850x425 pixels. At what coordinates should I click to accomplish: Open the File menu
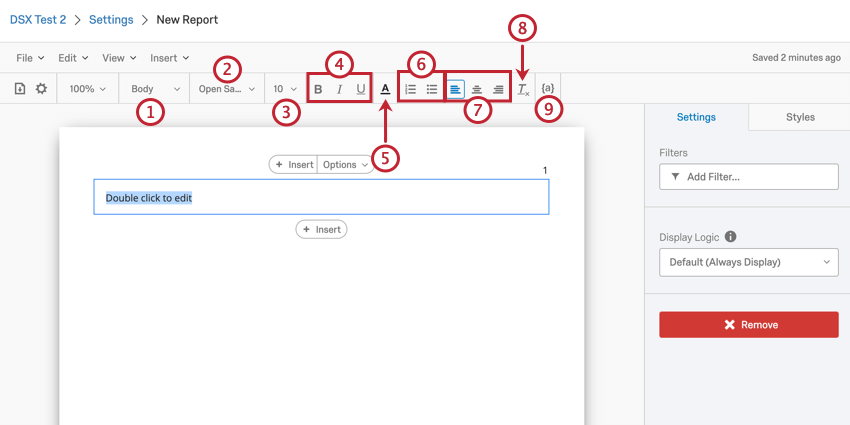pos(30,58)
